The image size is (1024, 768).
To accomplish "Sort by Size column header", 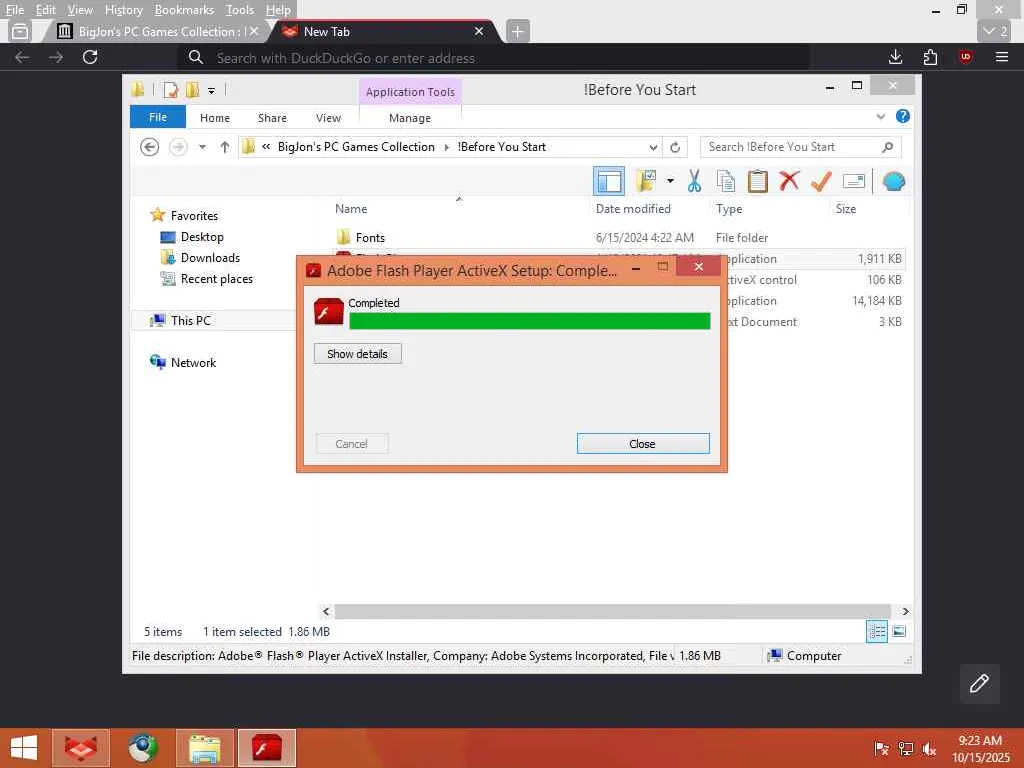I will 846,209.
